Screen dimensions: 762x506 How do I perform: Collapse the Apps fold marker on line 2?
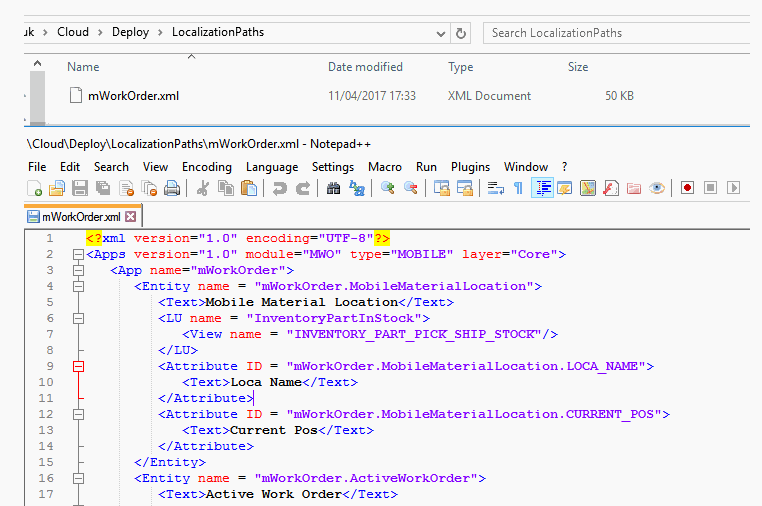click(78, 254)
